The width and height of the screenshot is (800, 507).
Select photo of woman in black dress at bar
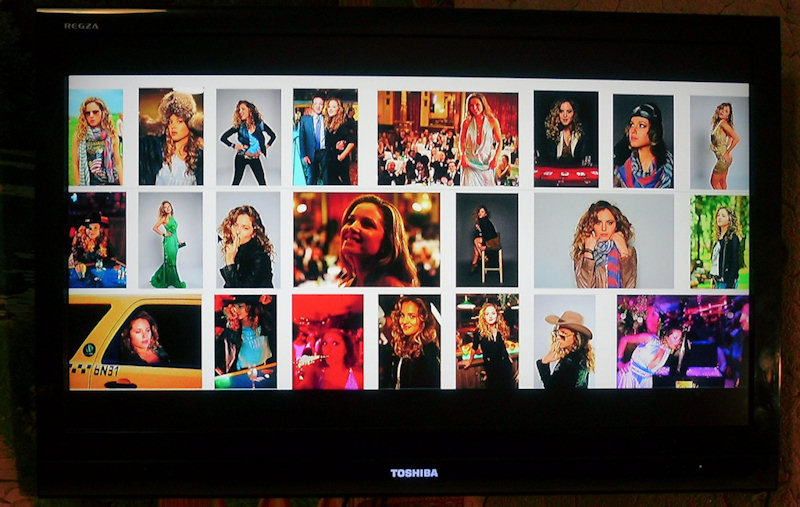point(487,342)
